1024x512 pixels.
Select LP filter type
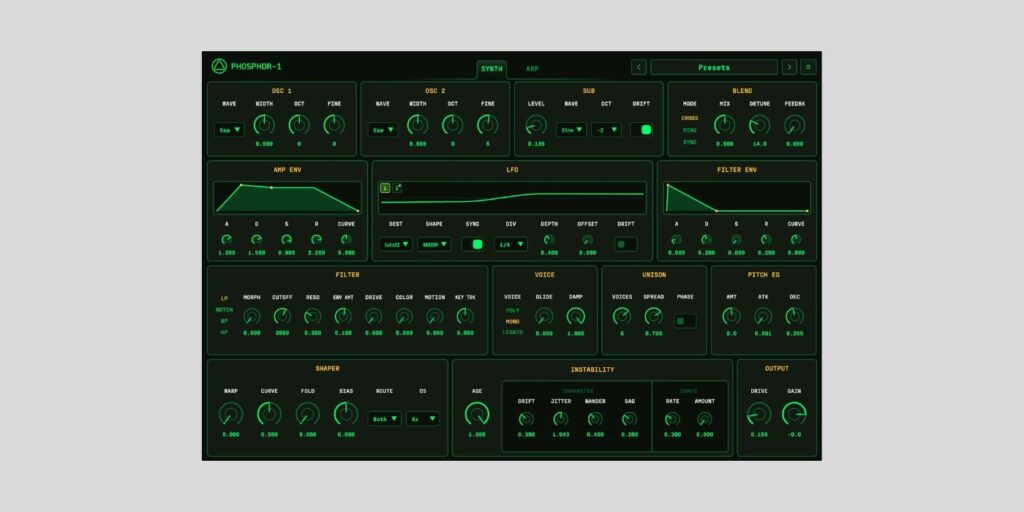pyautogui.click(x=224, y=298)
